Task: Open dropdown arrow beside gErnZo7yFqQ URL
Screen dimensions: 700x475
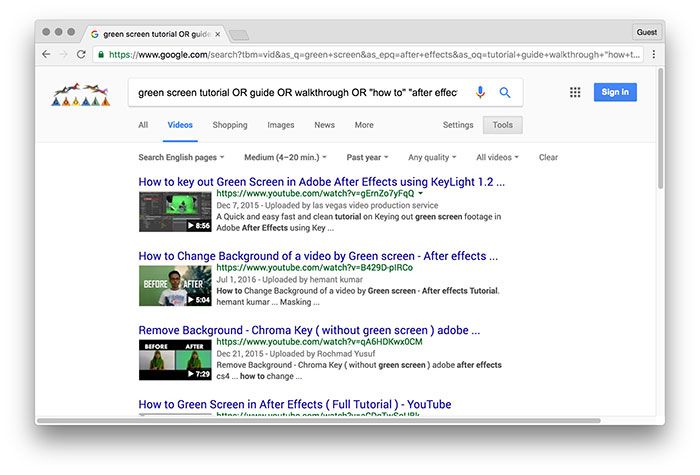Action: (x=420, y=194)
